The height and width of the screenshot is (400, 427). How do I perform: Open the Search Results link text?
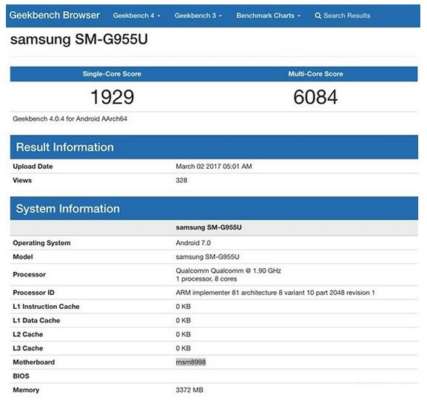point(347,15)
